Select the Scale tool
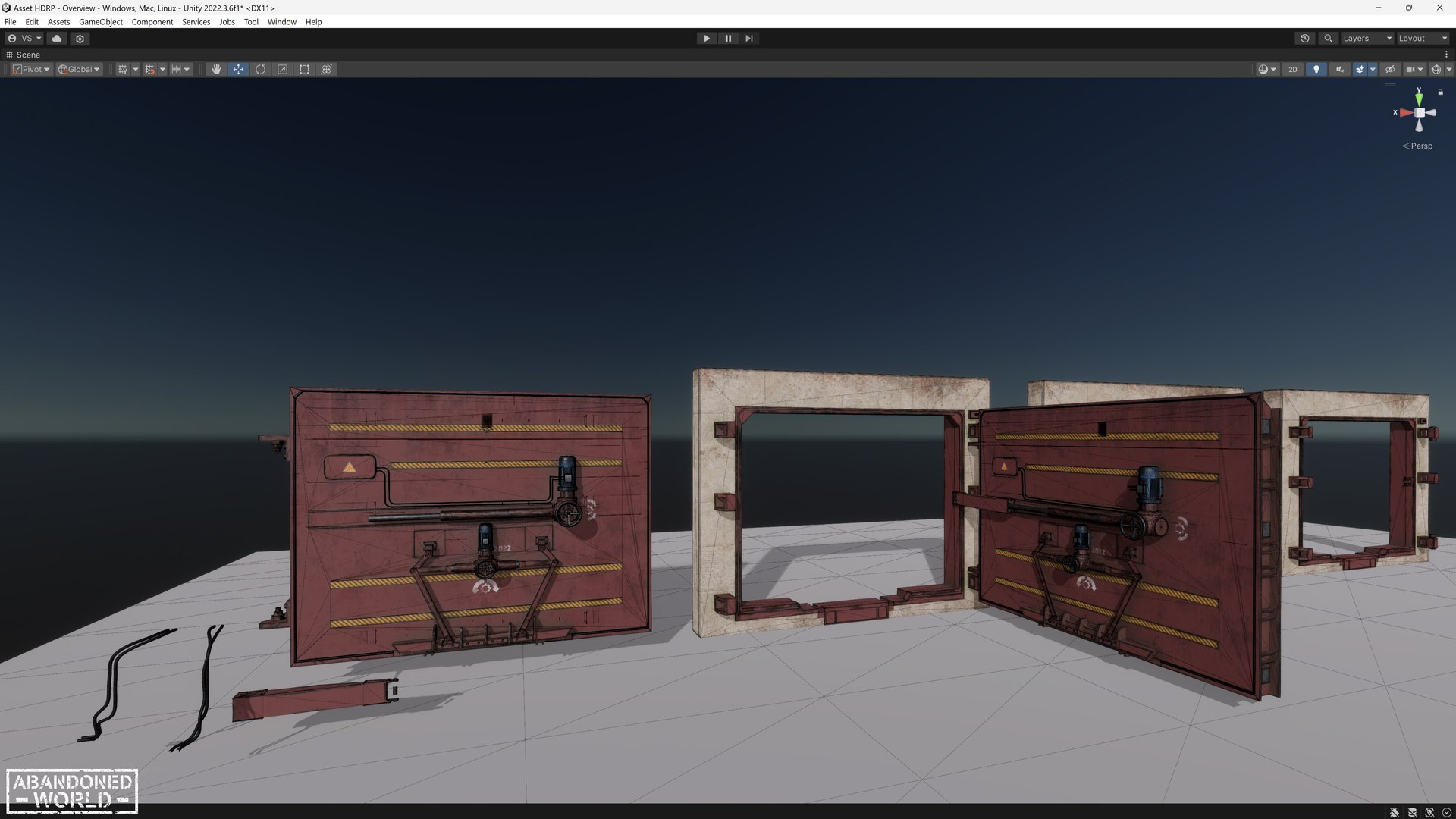Image resolution: width=1456 pixels, height=819 pixels. coord(282,69)
